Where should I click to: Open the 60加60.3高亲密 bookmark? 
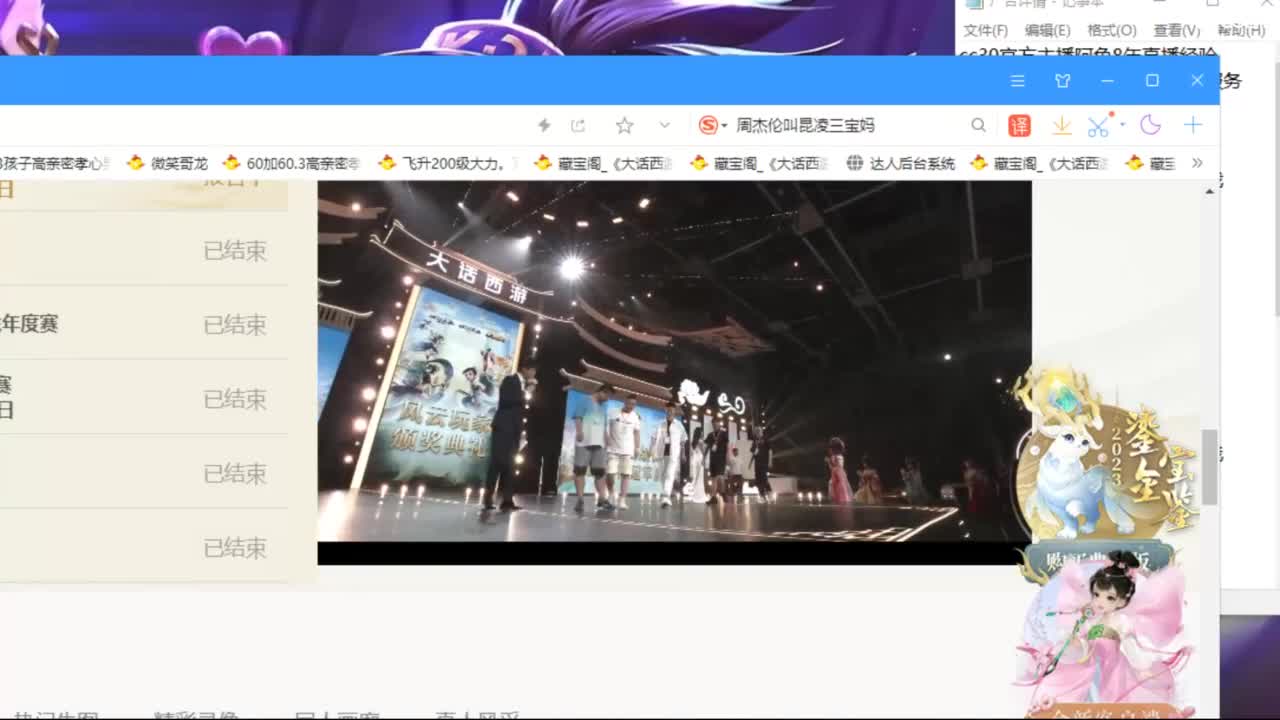(291, 163)
